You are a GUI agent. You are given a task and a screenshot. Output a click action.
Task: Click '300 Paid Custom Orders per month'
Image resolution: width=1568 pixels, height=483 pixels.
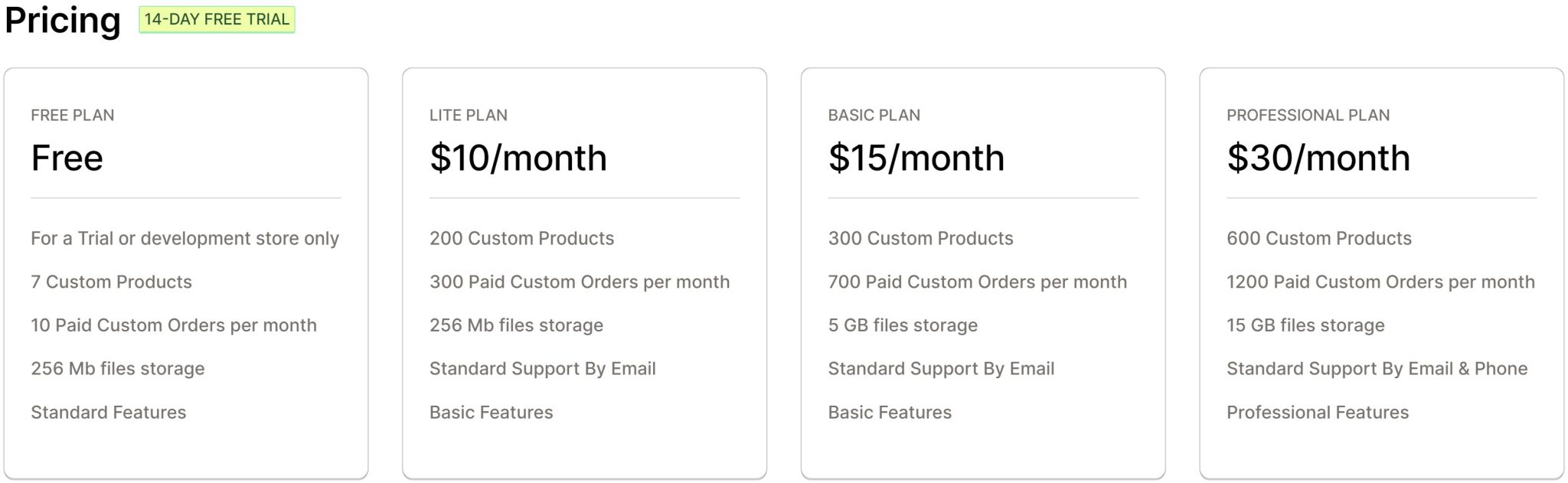point(580,282)
